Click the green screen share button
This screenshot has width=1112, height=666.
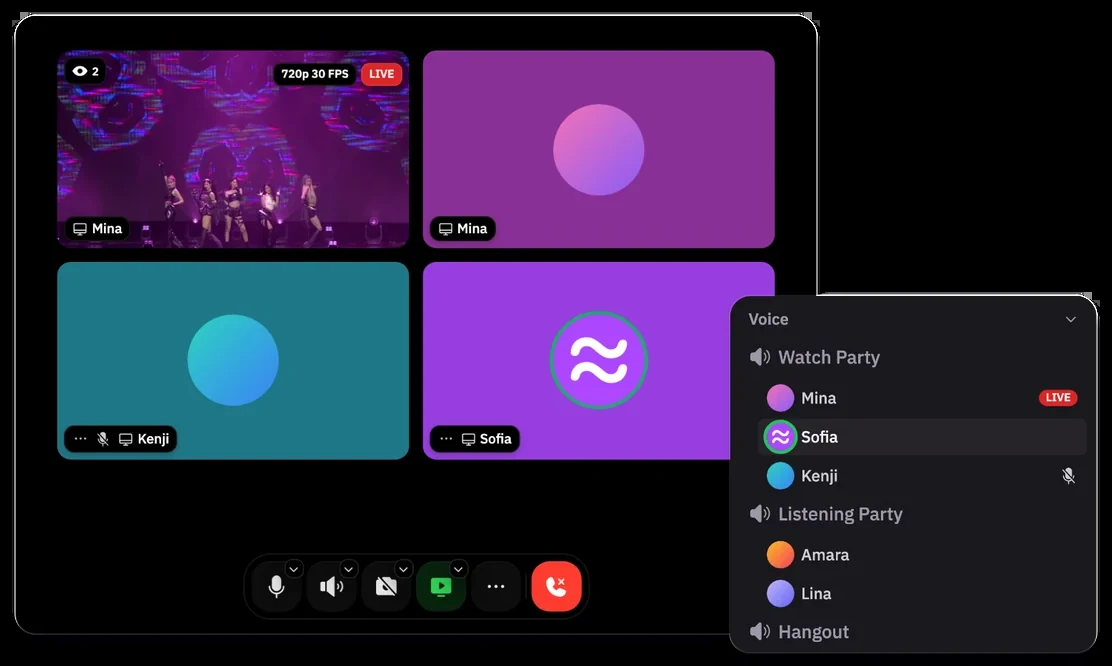coord(441,587)
